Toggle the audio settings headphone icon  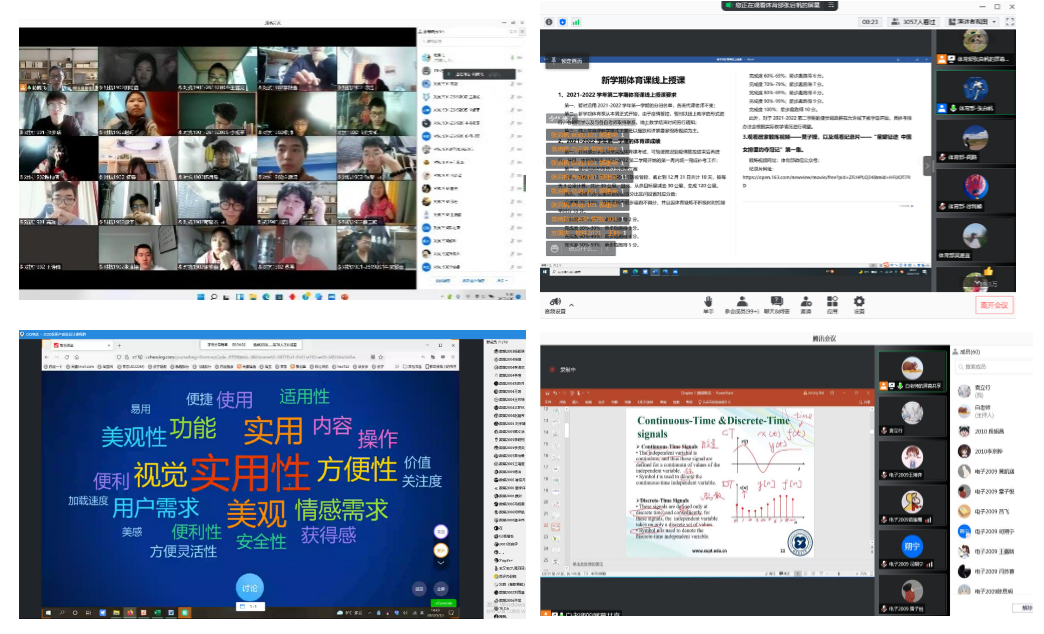pos(555,300)
